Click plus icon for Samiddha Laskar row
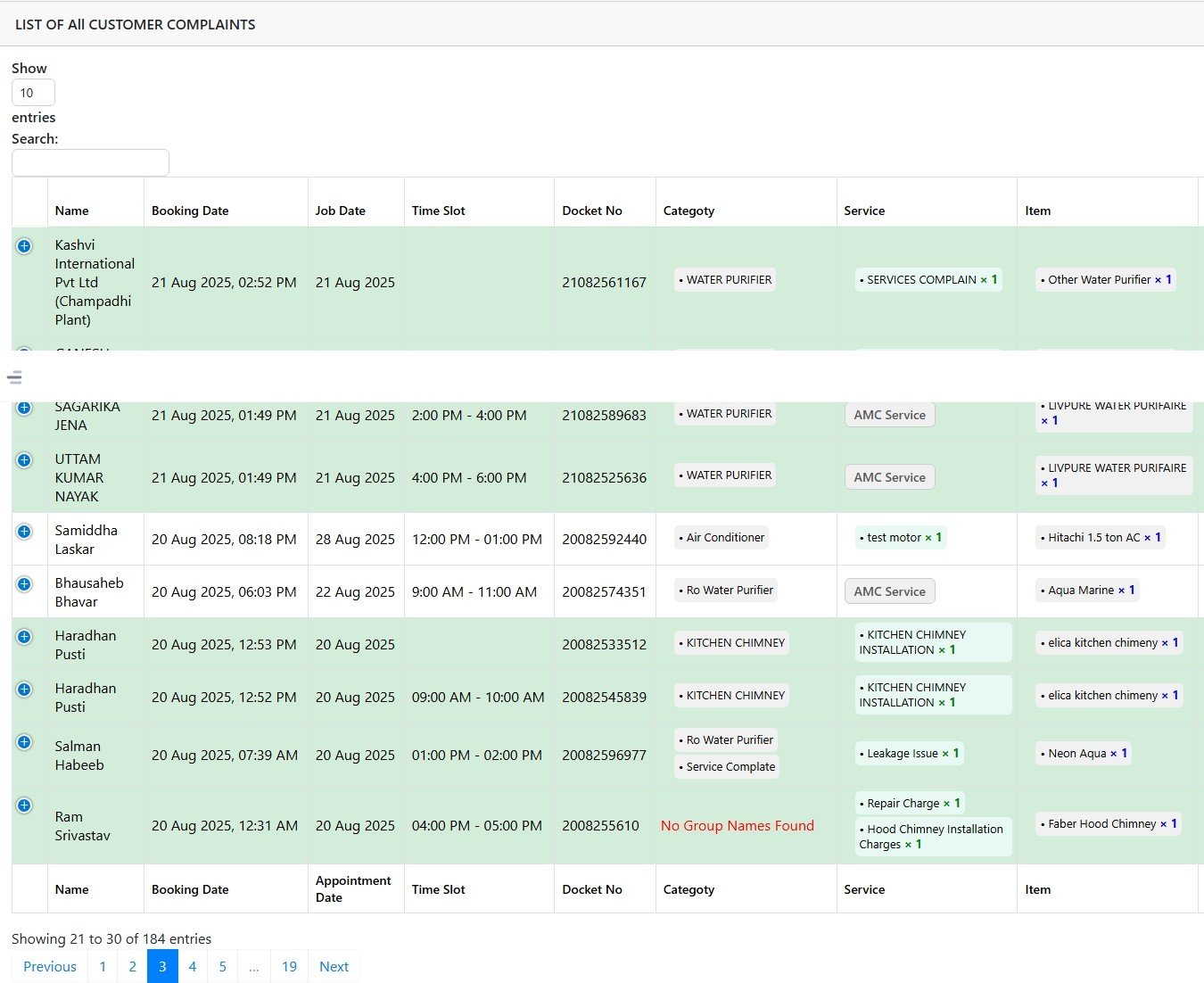 point(24,532)
